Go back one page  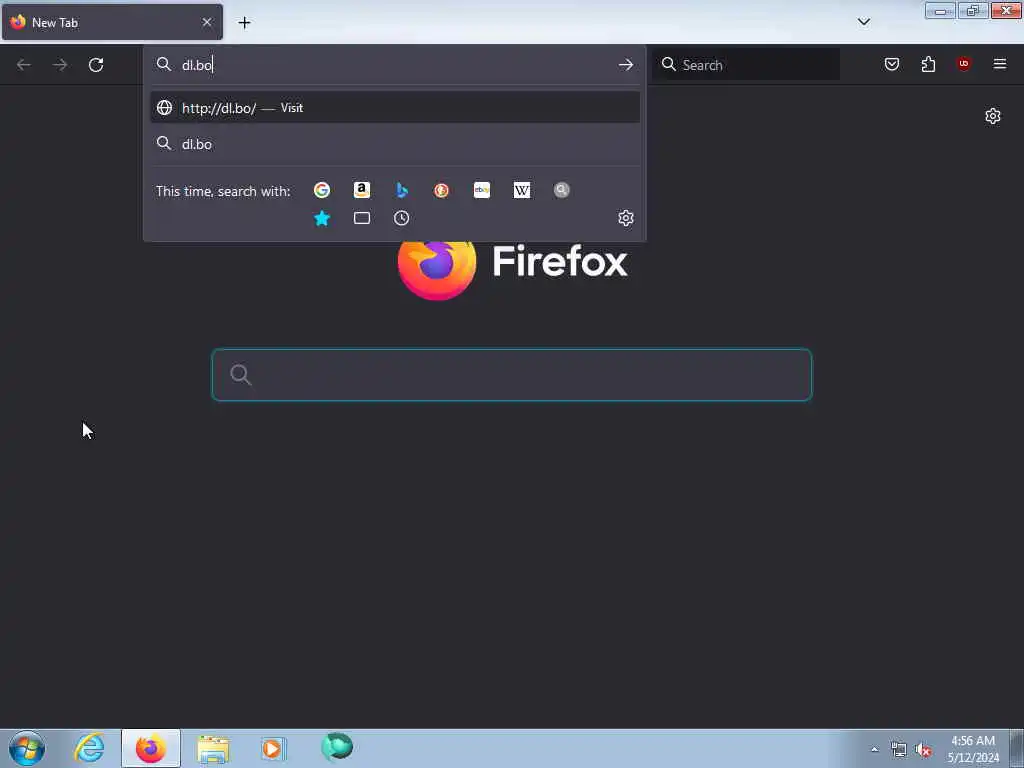tap(24, 65)
